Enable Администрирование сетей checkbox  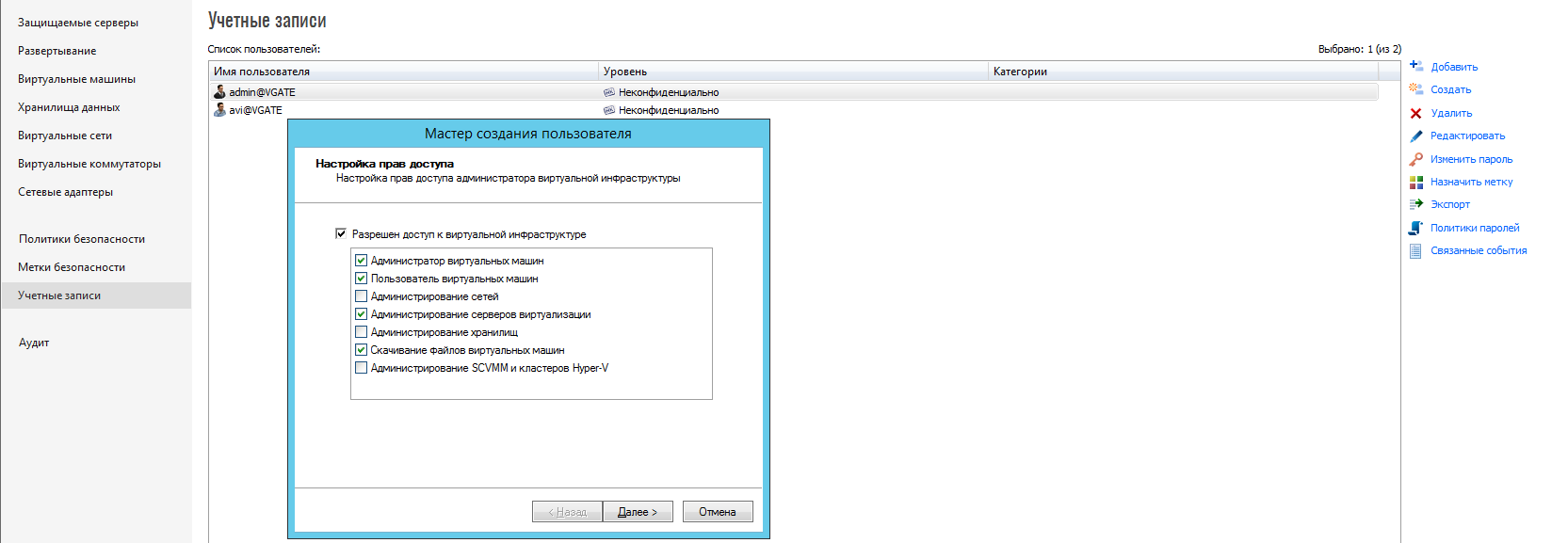pos(361,296)
